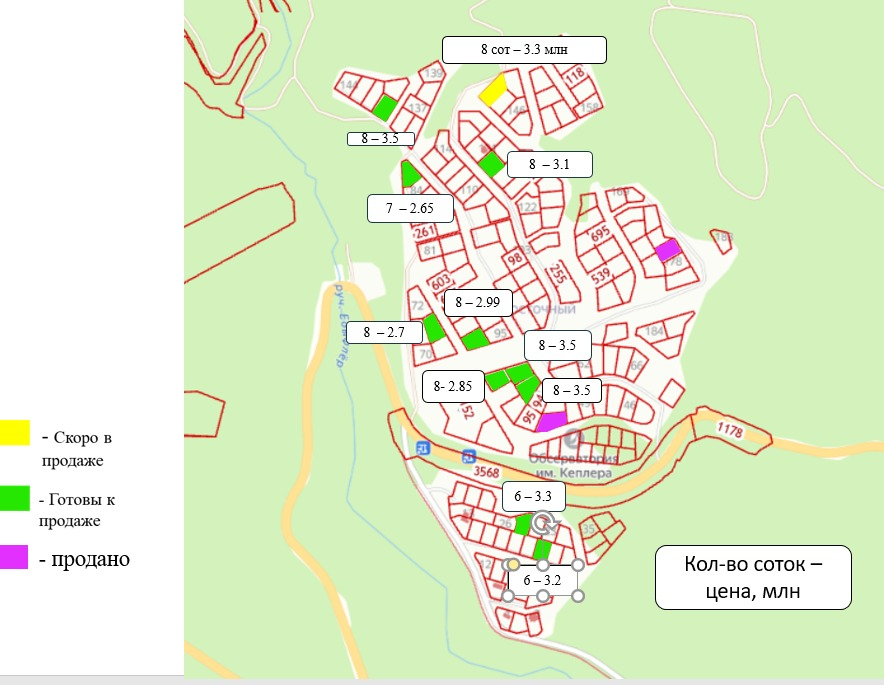The width and height of the screenshot is (884, 685).
Task: Select the '8 – 3.1' price label
Action: 549,164
